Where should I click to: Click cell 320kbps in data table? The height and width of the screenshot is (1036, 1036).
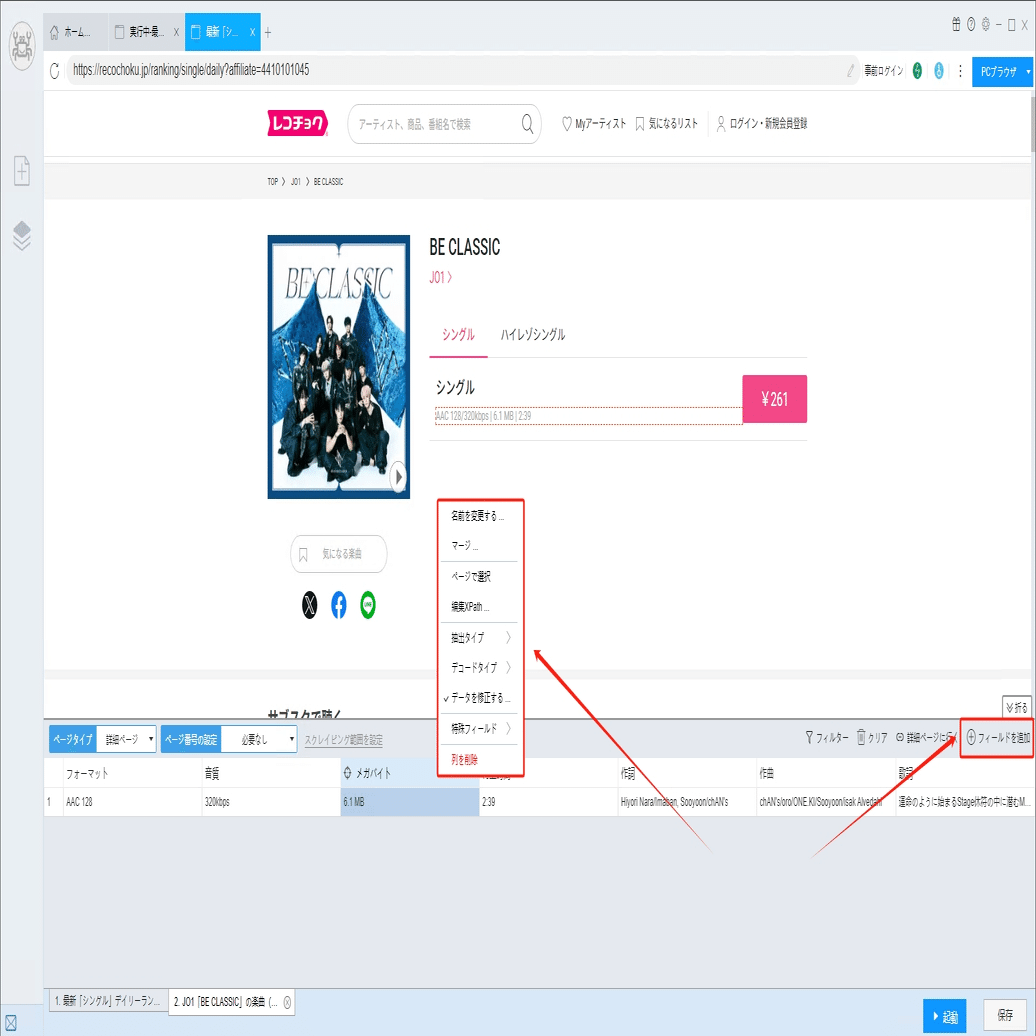tap(271, 801)
